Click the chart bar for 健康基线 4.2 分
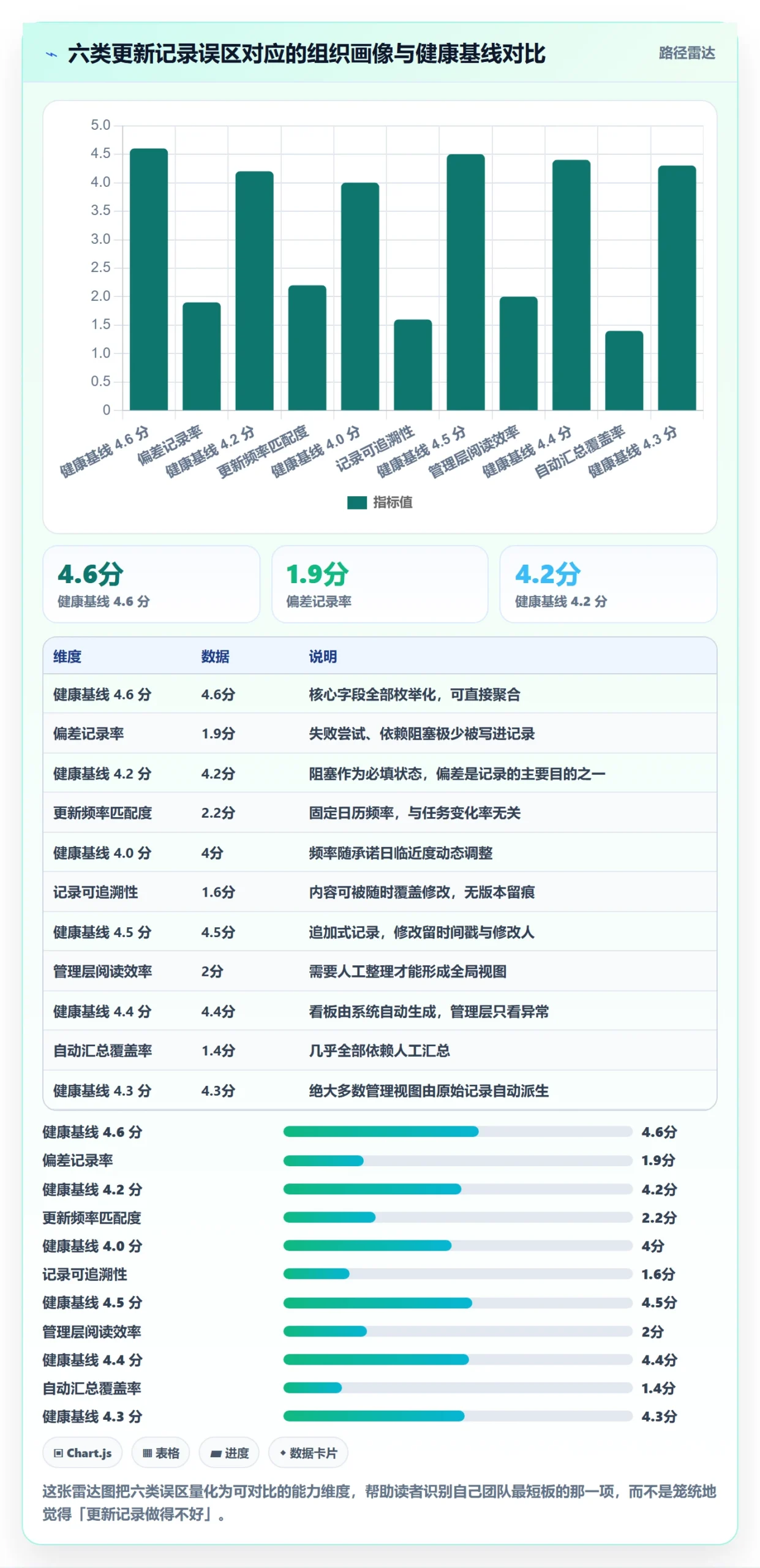 254,291
